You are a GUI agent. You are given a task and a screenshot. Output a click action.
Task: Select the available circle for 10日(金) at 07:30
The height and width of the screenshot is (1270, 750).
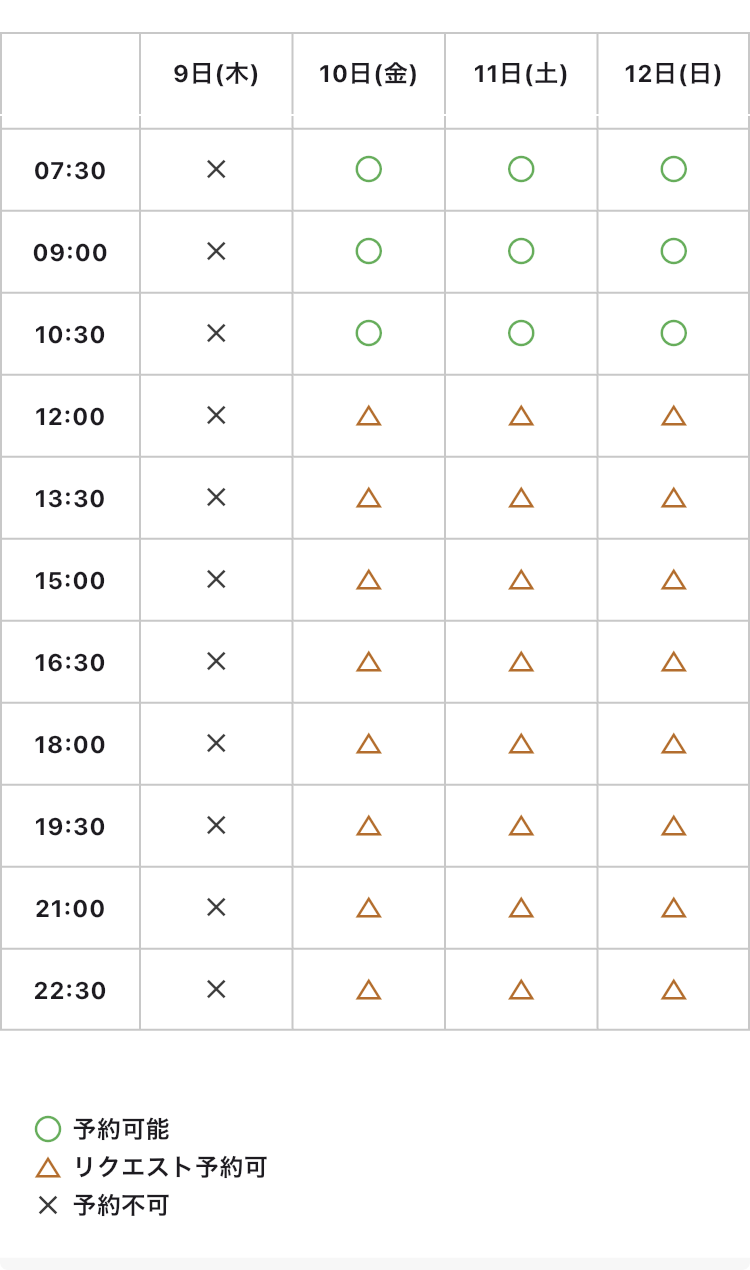pos(368,170)
